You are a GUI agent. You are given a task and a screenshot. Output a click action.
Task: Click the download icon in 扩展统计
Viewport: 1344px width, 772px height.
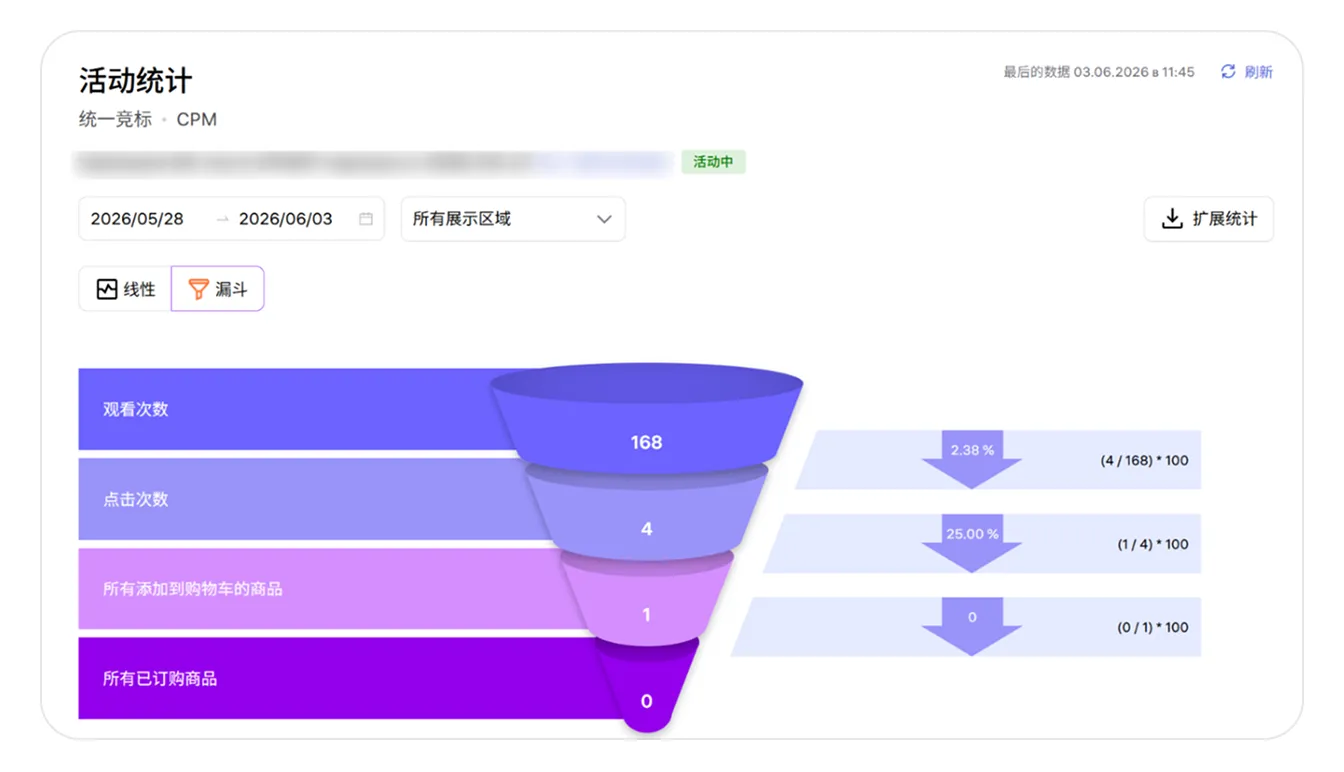pyautogui.click(x=1172, y=219)
